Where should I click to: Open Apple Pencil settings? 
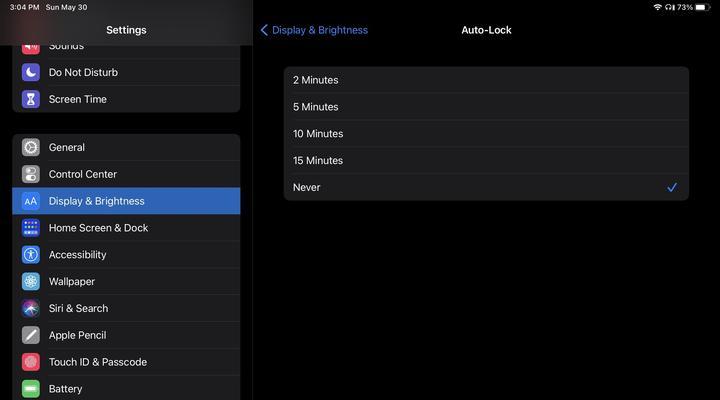click(x=126, y=335)
